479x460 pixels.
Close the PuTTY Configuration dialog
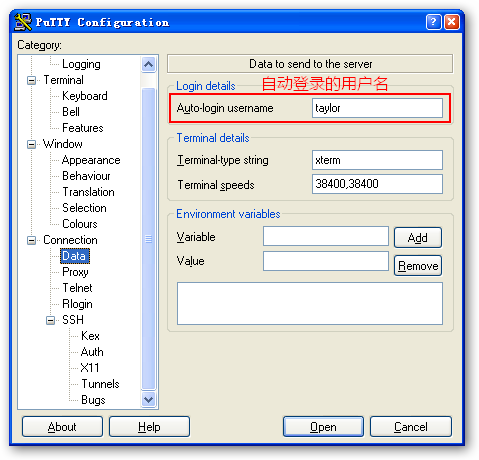(452, 22)
